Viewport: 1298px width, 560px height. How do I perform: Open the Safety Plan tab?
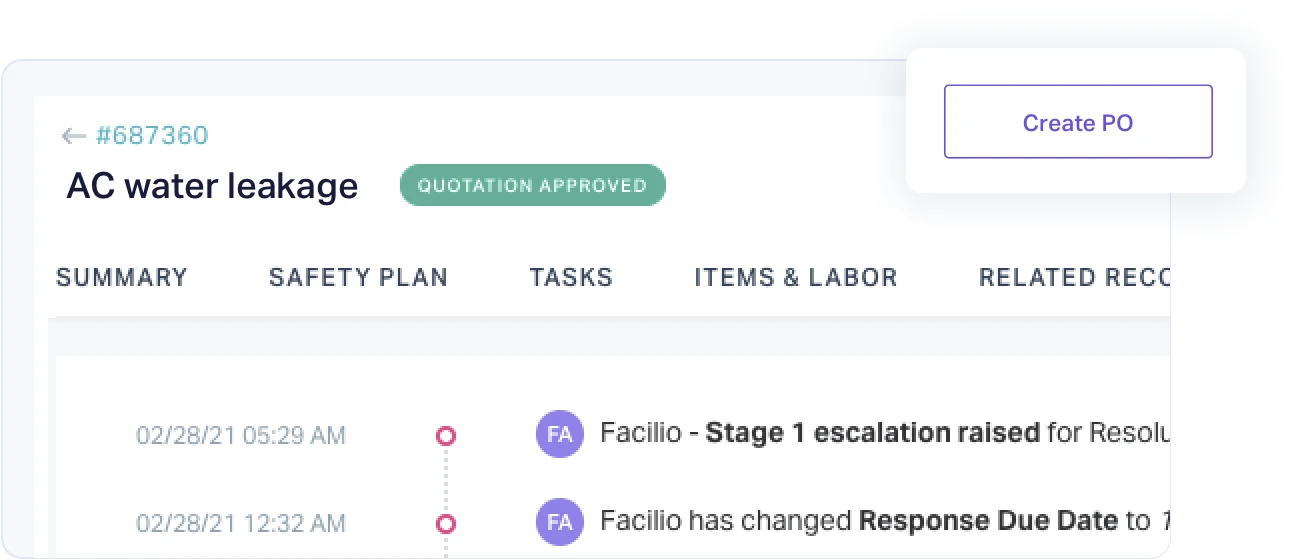click(x=358, y=278)
